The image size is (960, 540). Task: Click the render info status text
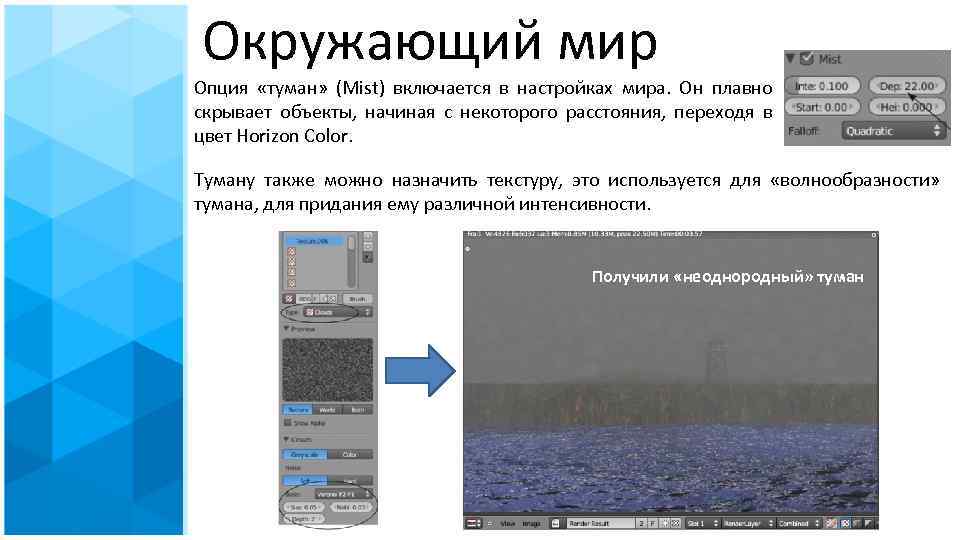(x=585, y=234)
